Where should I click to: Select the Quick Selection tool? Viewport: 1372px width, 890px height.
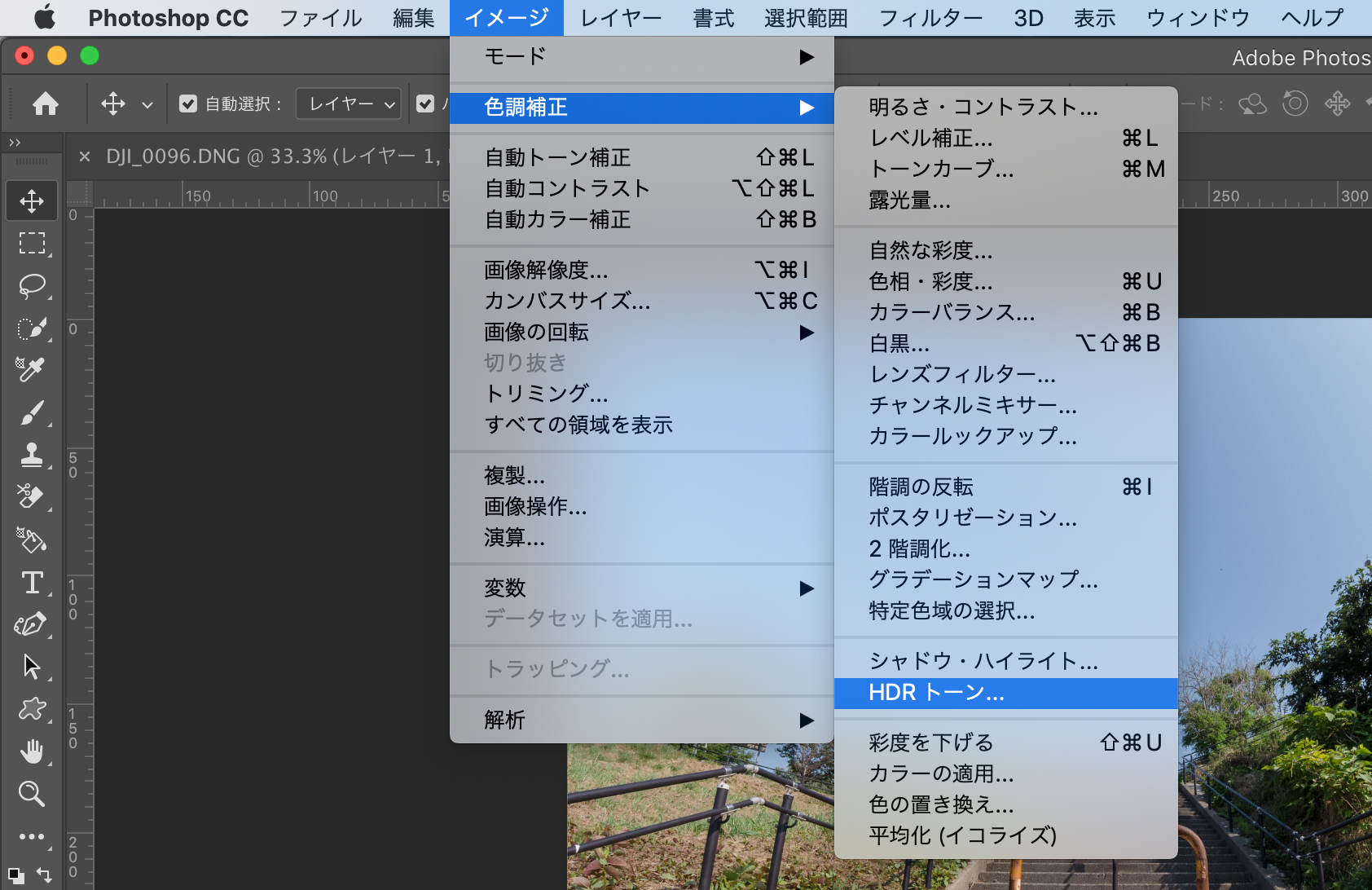pyautogui.click(x=32, y=328)
